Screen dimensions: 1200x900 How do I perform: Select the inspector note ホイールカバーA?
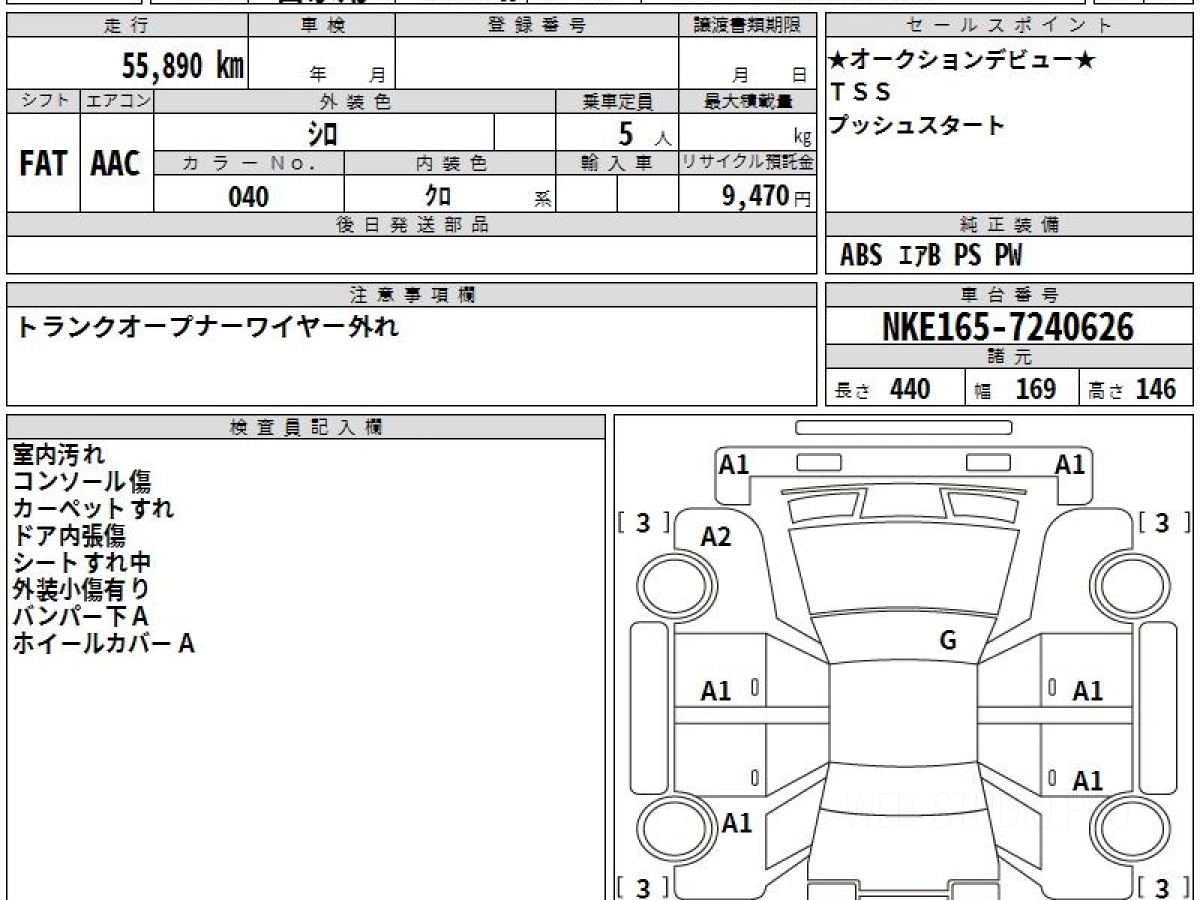point(103,643)
